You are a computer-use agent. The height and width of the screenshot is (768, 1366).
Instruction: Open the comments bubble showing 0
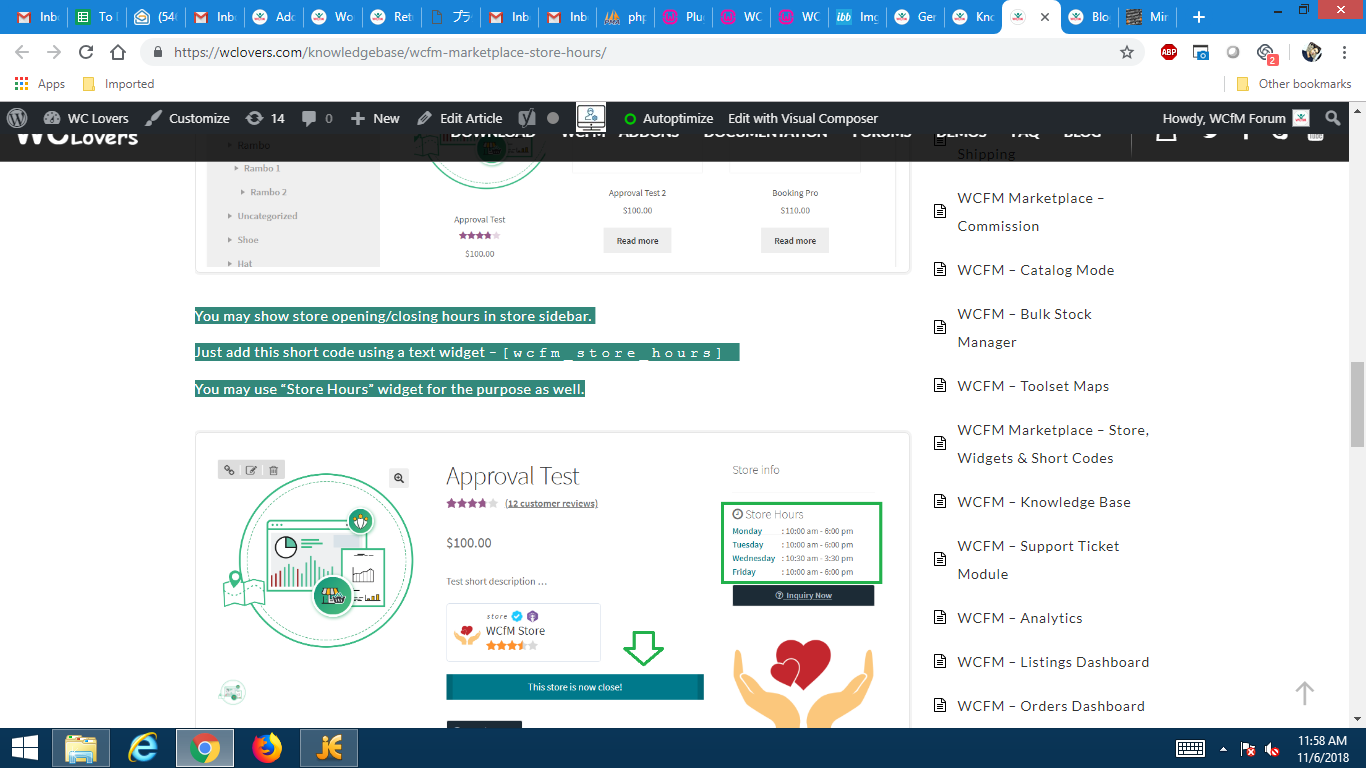(x=317, y=118)
